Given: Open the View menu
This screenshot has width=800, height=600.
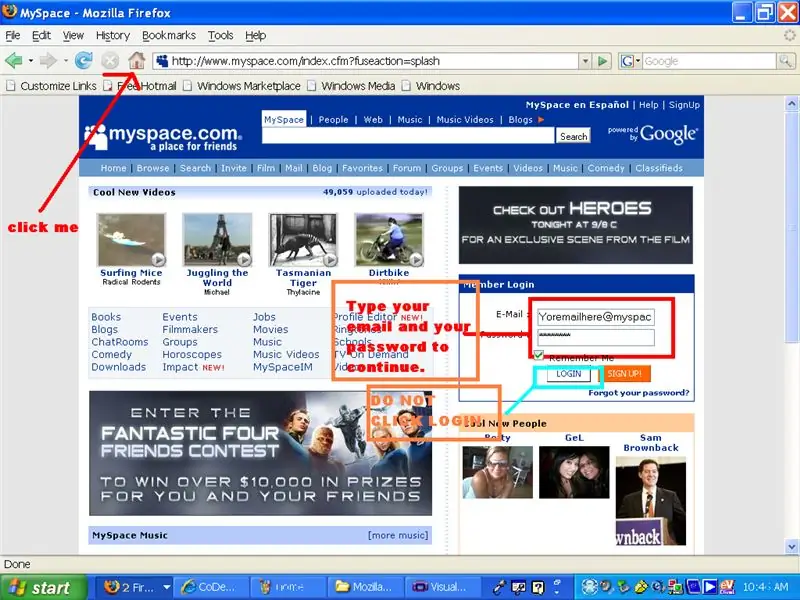Looking at the screenshot, I should (x=73, y=35).
